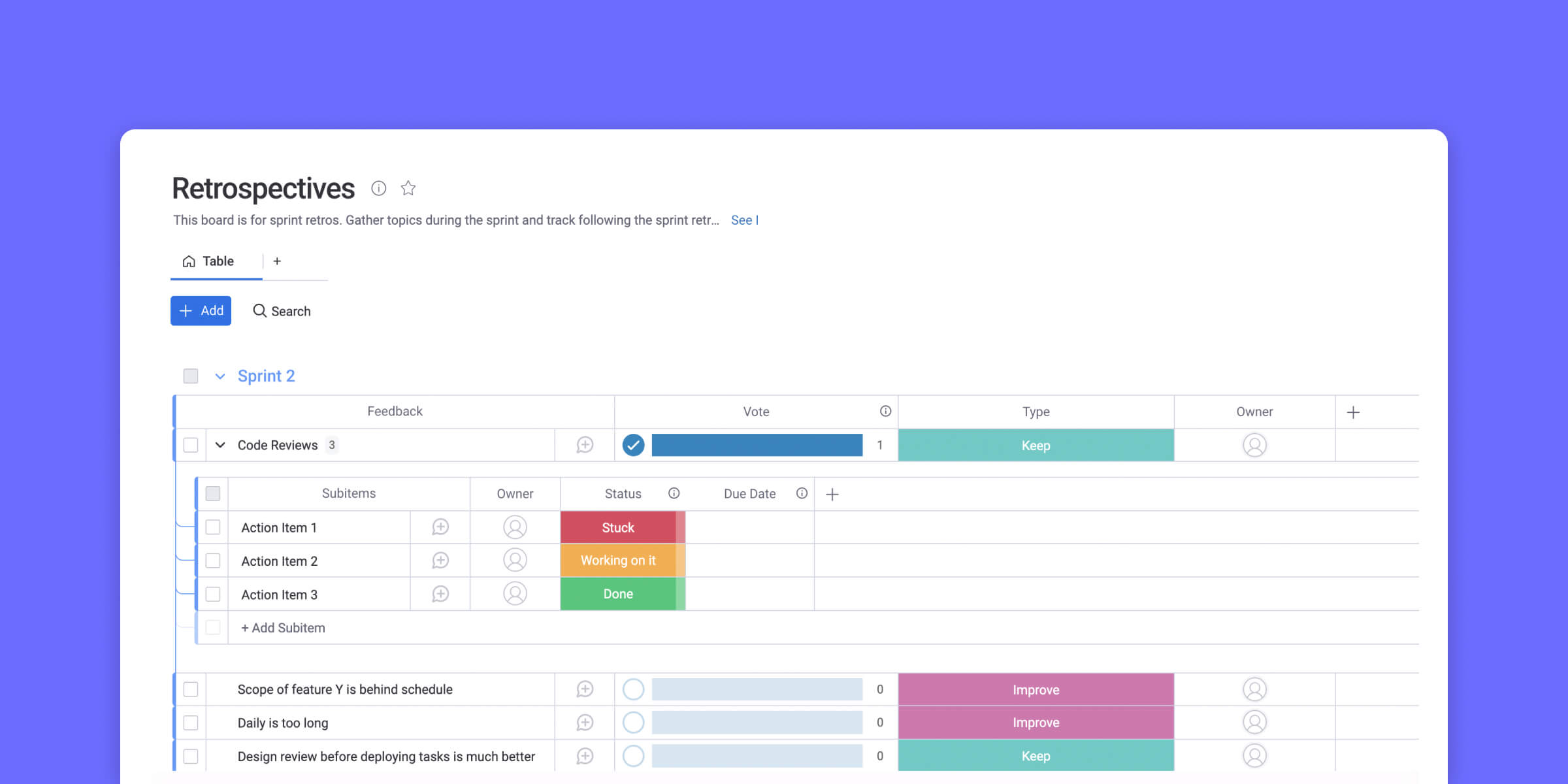1568x784 pixels.
Task: Click the add new view plus tab button
Action: click(277, 262)
